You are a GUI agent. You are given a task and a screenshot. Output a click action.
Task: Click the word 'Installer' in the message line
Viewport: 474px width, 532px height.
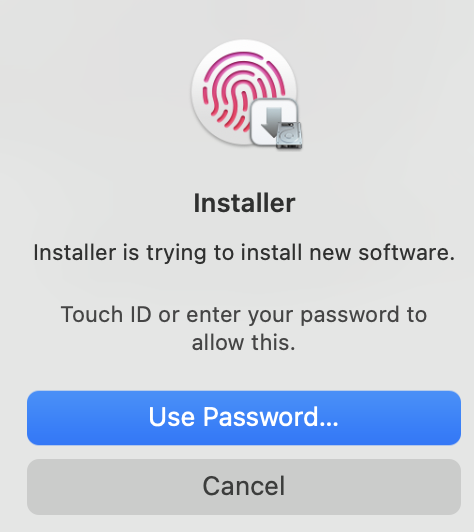pos(75,253)
